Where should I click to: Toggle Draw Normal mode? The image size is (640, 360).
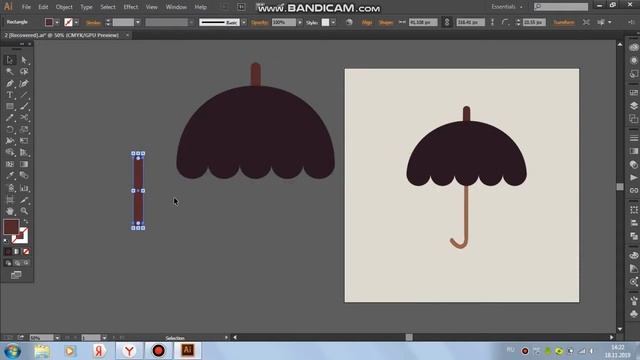pos(8,263)
